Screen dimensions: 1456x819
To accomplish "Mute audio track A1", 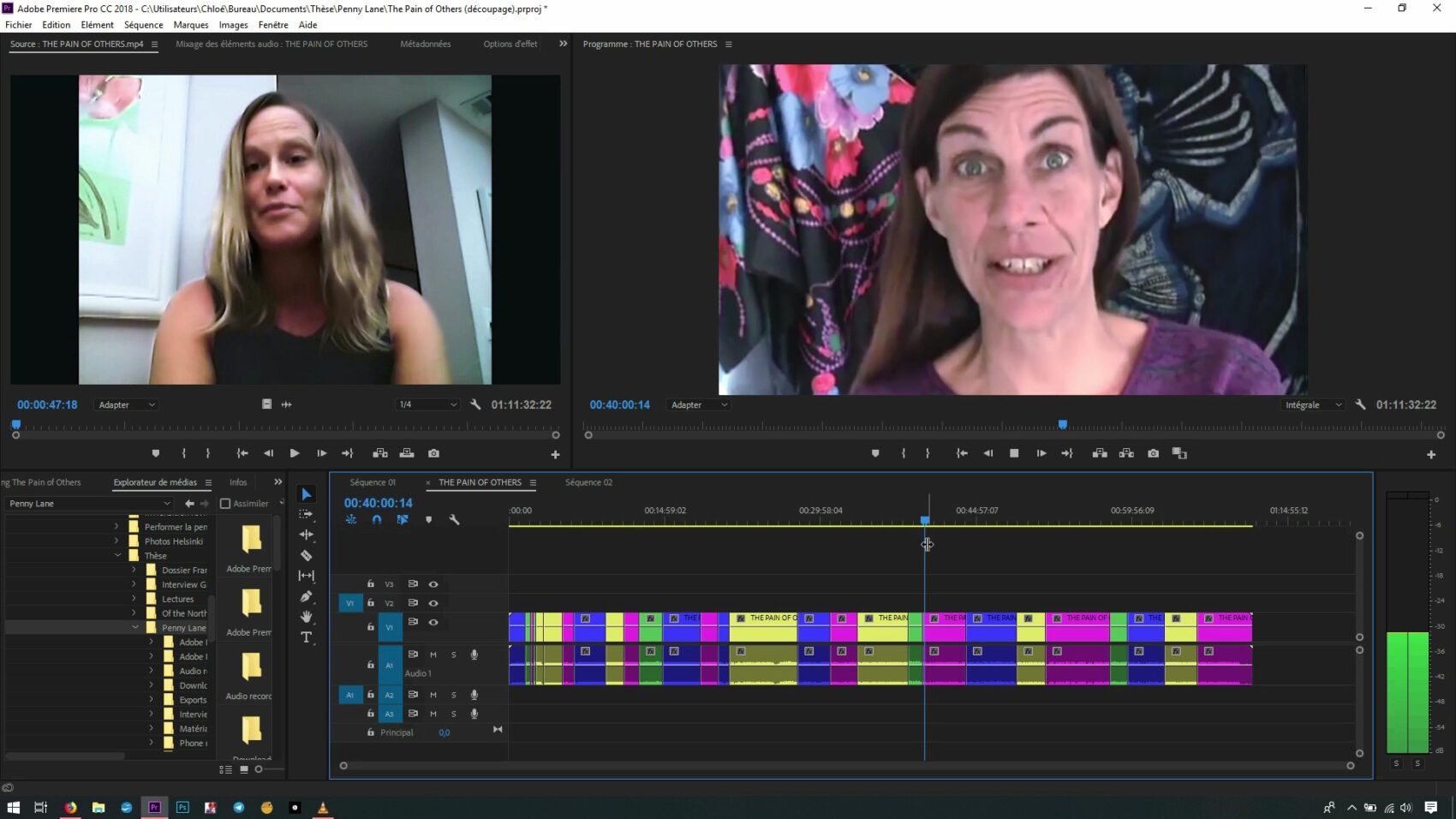I will click(x=433, y=655).
